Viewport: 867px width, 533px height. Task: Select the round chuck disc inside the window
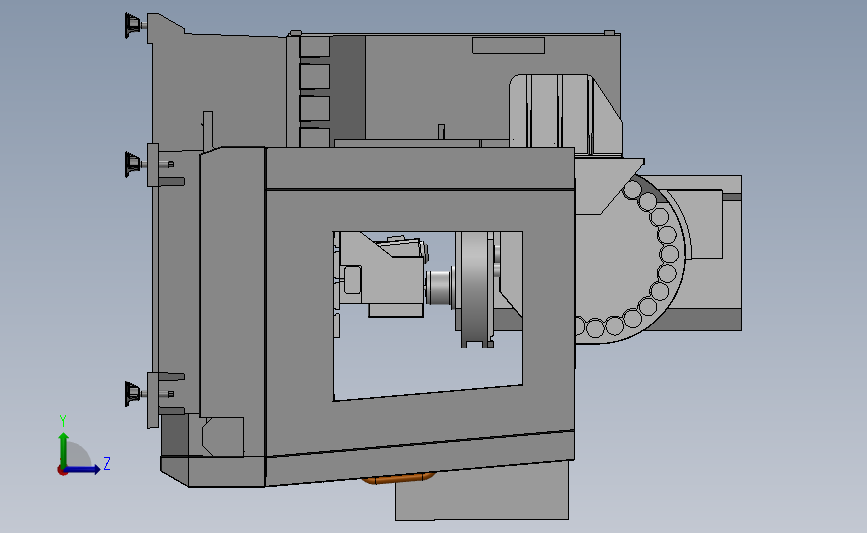475,289
